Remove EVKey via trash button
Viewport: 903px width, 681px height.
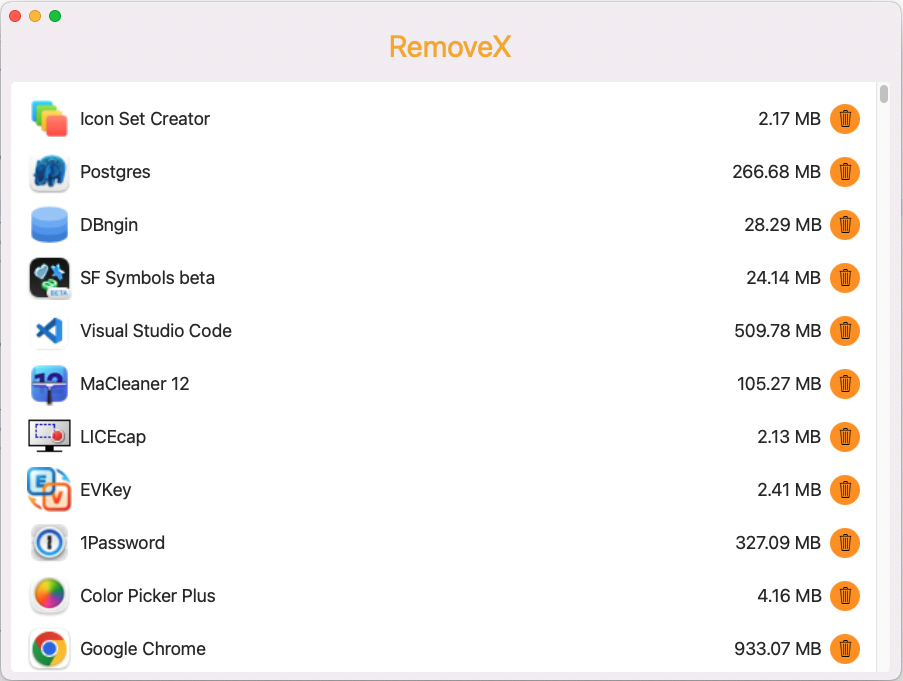[845, 490]
